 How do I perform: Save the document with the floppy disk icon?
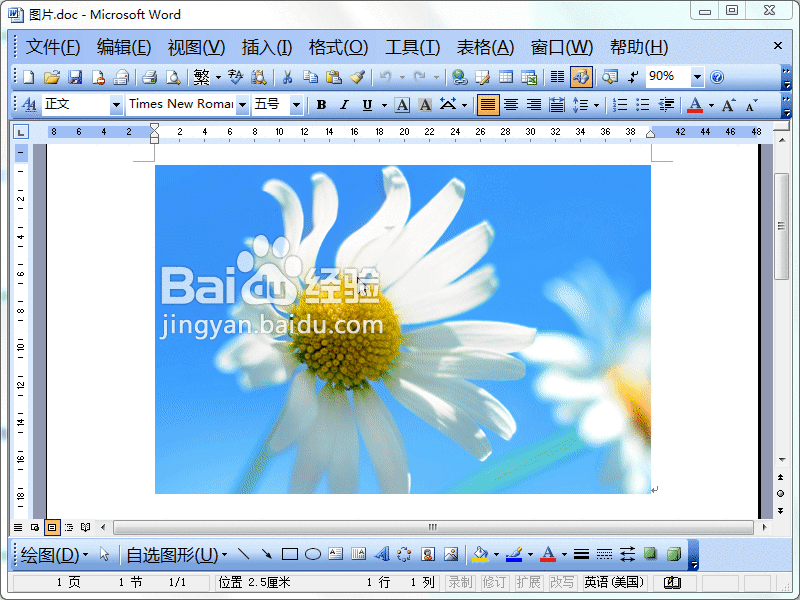75,78
